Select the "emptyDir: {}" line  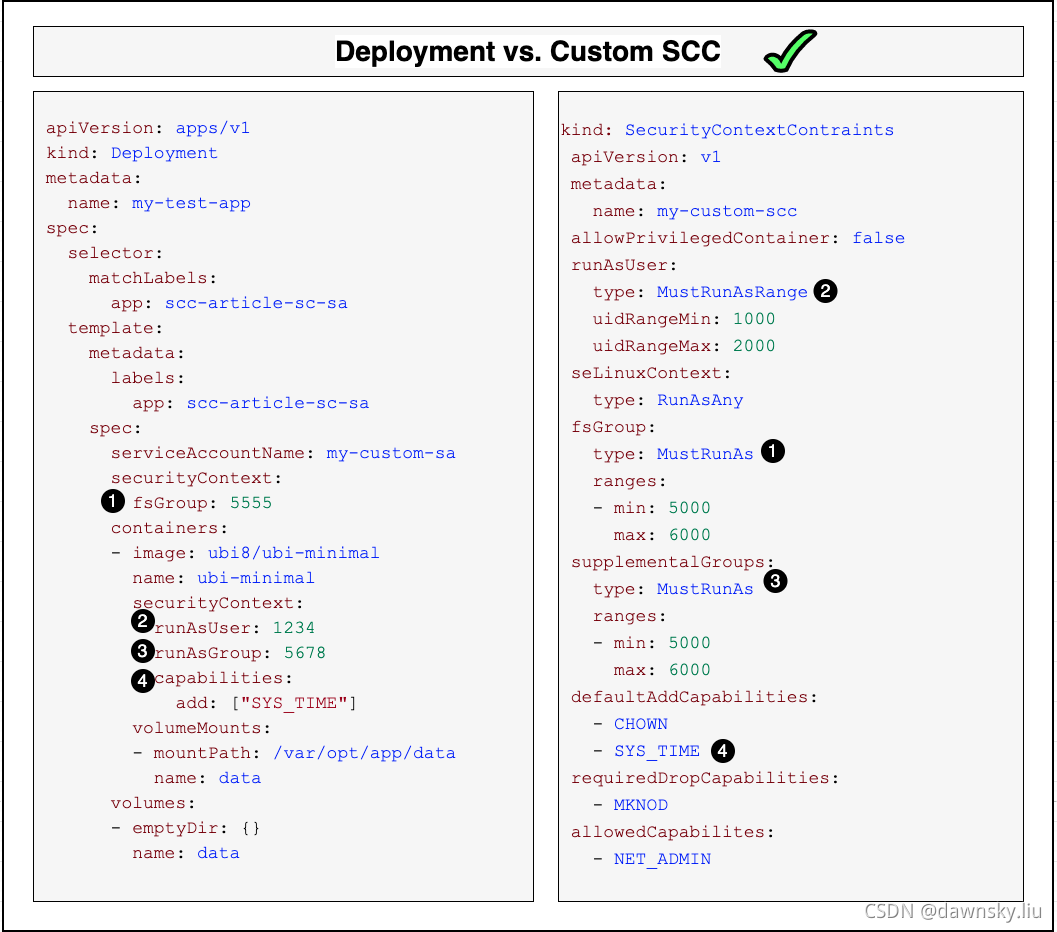click(196, 828)
